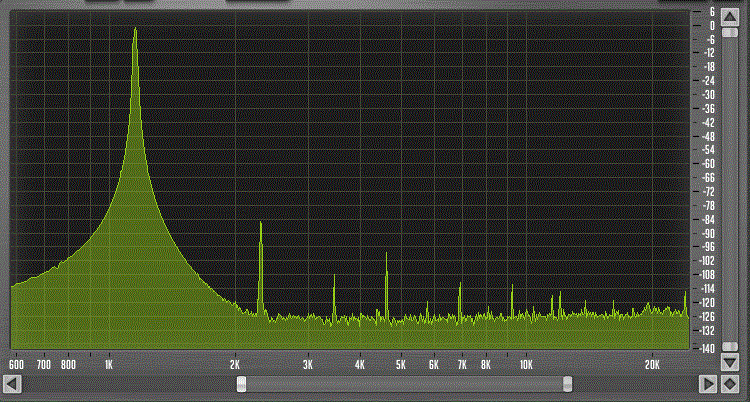Click the -84 dB scale label
Image resolution: width=750 pixels, height=402 pixels.
[x=708, y=219]
